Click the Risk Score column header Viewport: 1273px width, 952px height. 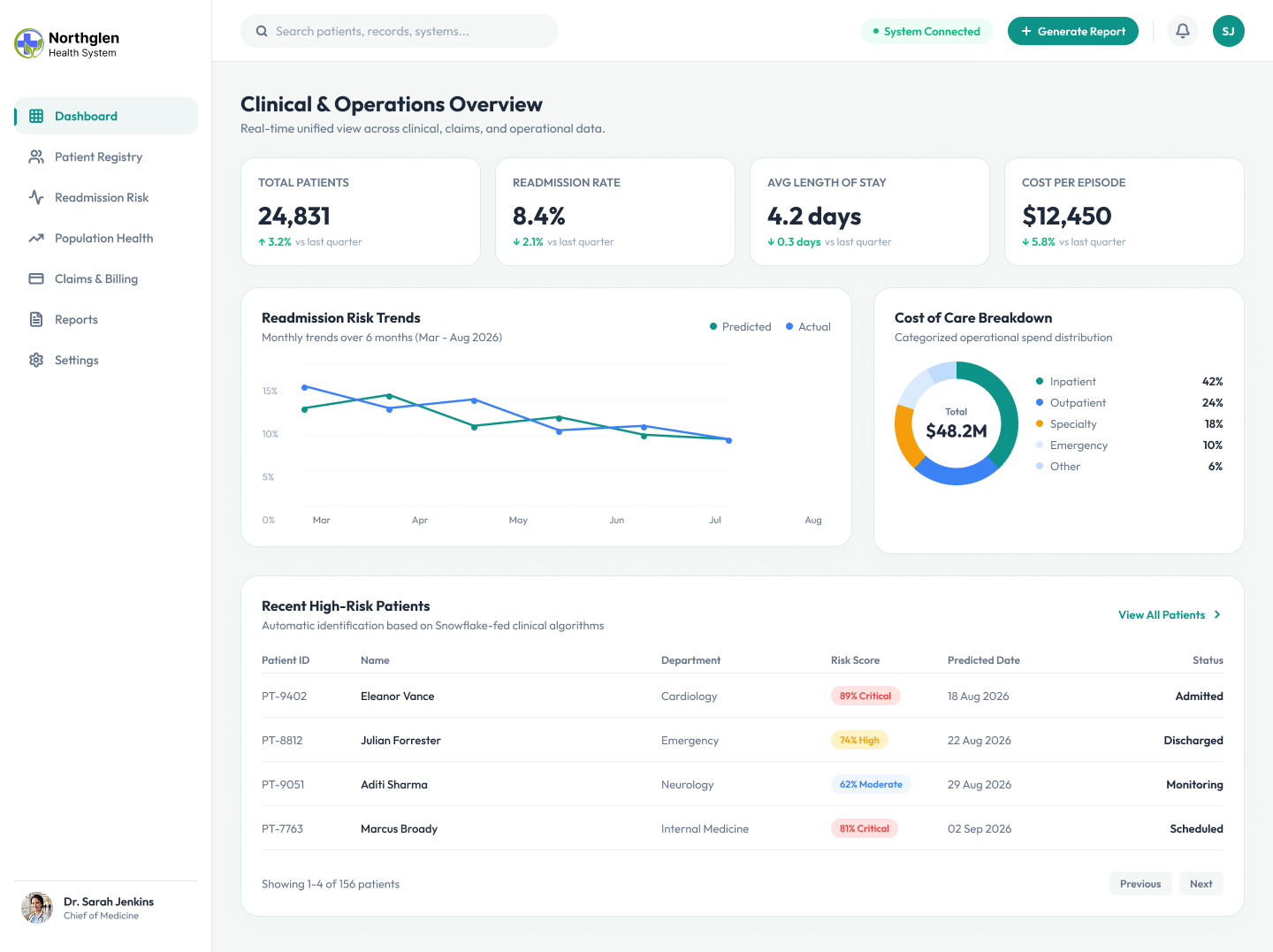coord(855,660)
